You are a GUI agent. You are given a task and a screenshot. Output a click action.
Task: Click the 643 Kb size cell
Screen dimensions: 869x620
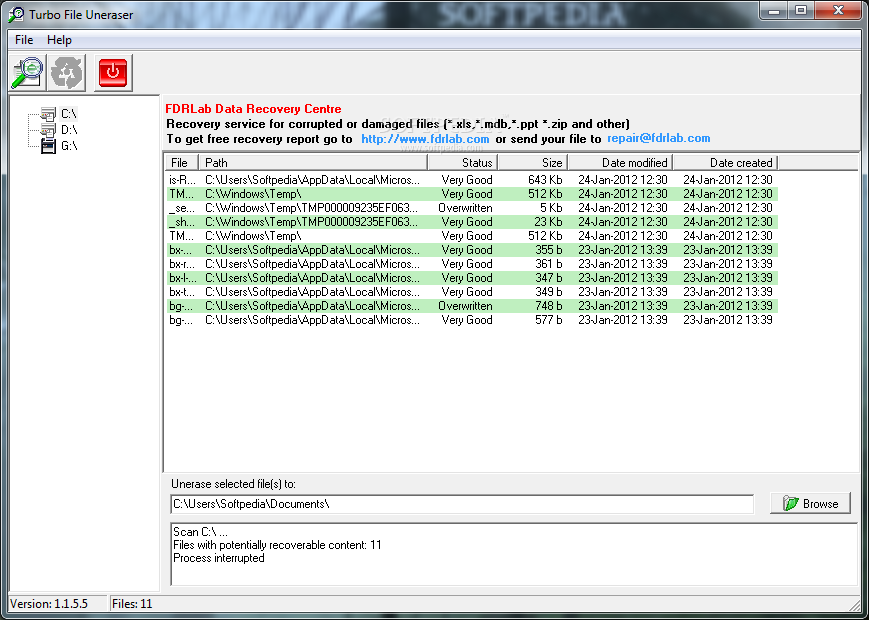[545, 180]
